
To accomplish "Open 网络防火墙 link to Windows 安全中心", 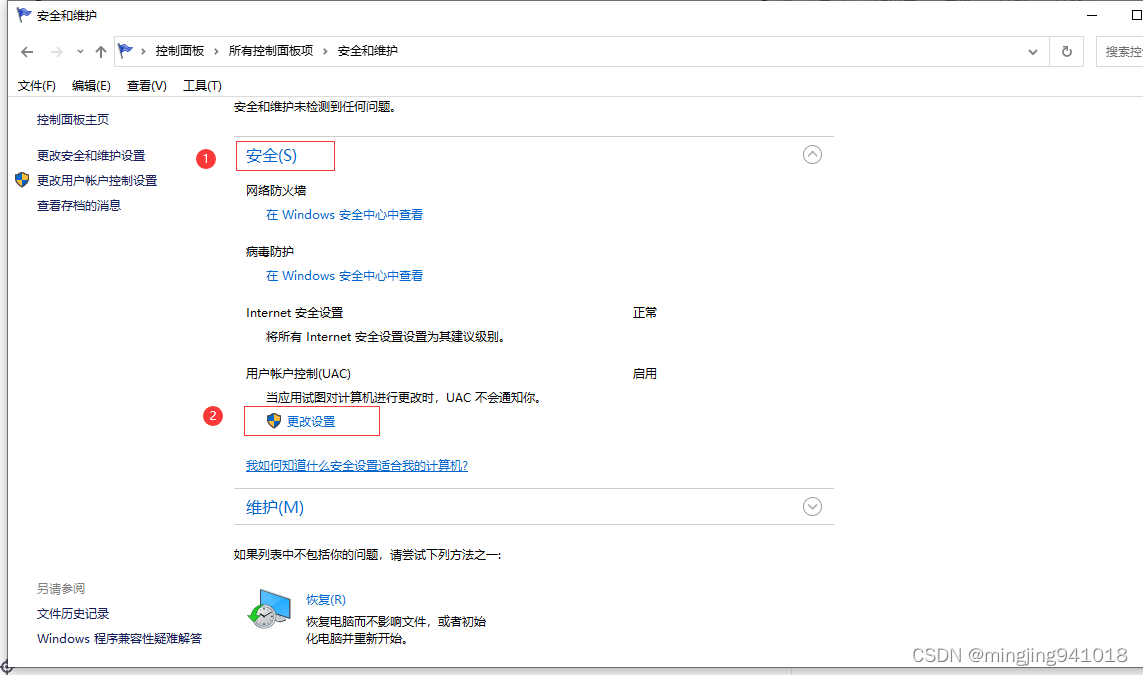I will [x=344, y=214].
